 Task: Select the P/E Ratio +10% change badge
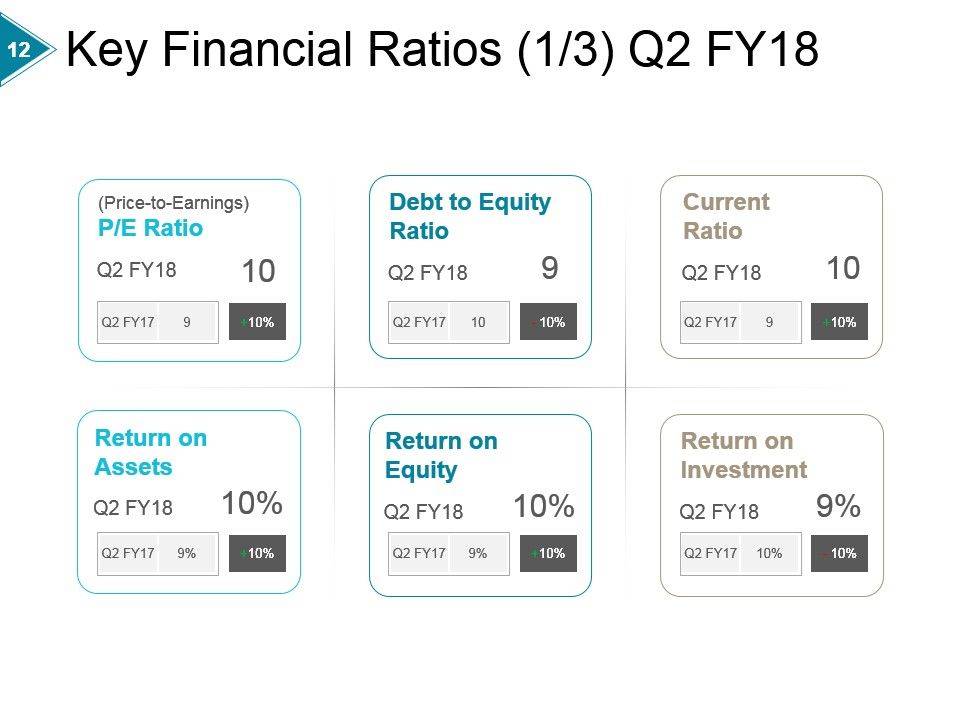(257, 321)
